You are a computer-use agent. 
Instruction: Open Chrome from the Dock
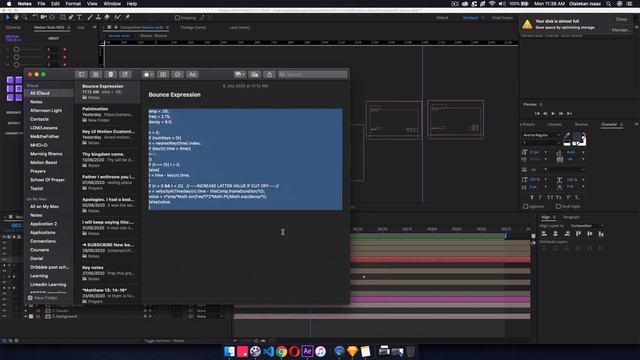(x=281, y=351)
